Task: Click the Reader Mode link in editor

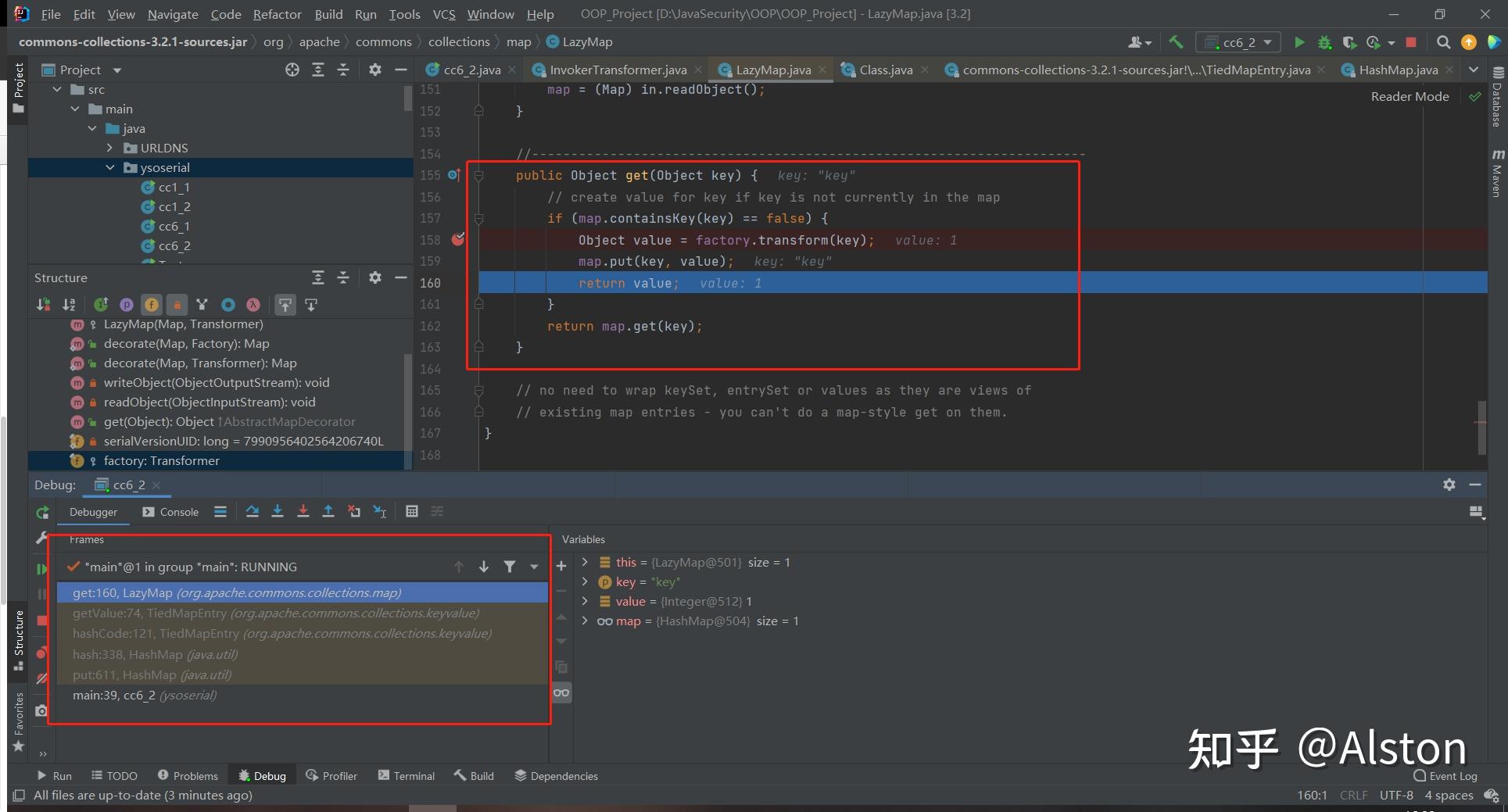Action: 1409,96
